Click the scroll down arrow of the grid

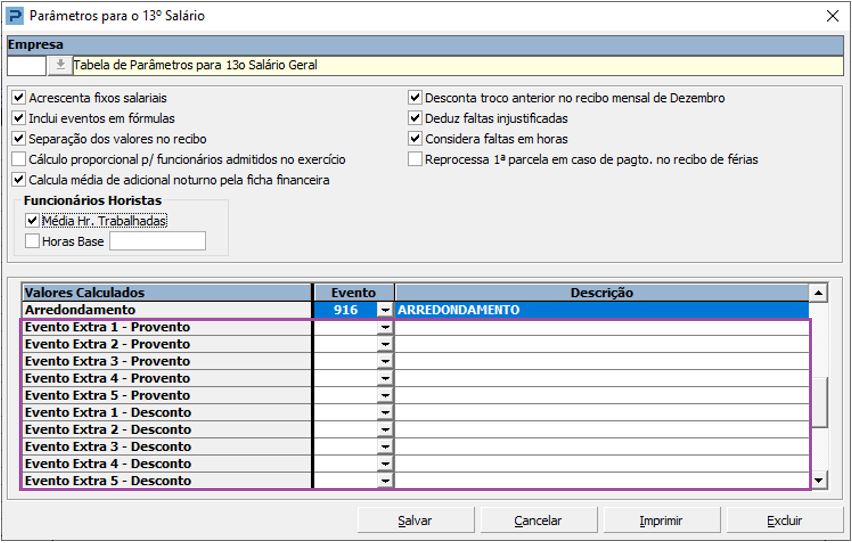[819, 481]
